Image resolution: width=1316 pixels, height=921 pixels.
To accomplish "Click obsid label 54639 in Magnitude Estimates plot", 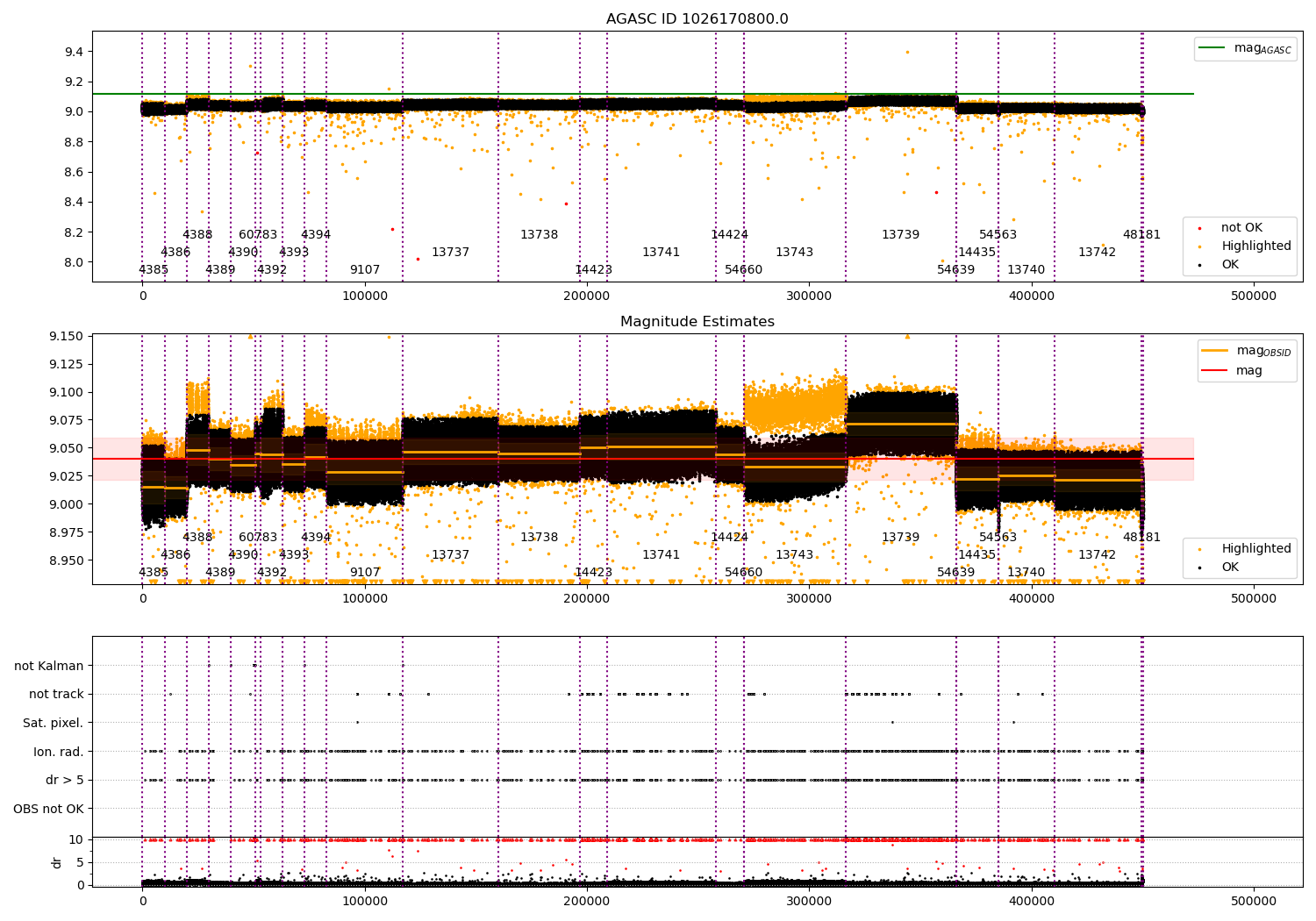I will click(955, 573).
